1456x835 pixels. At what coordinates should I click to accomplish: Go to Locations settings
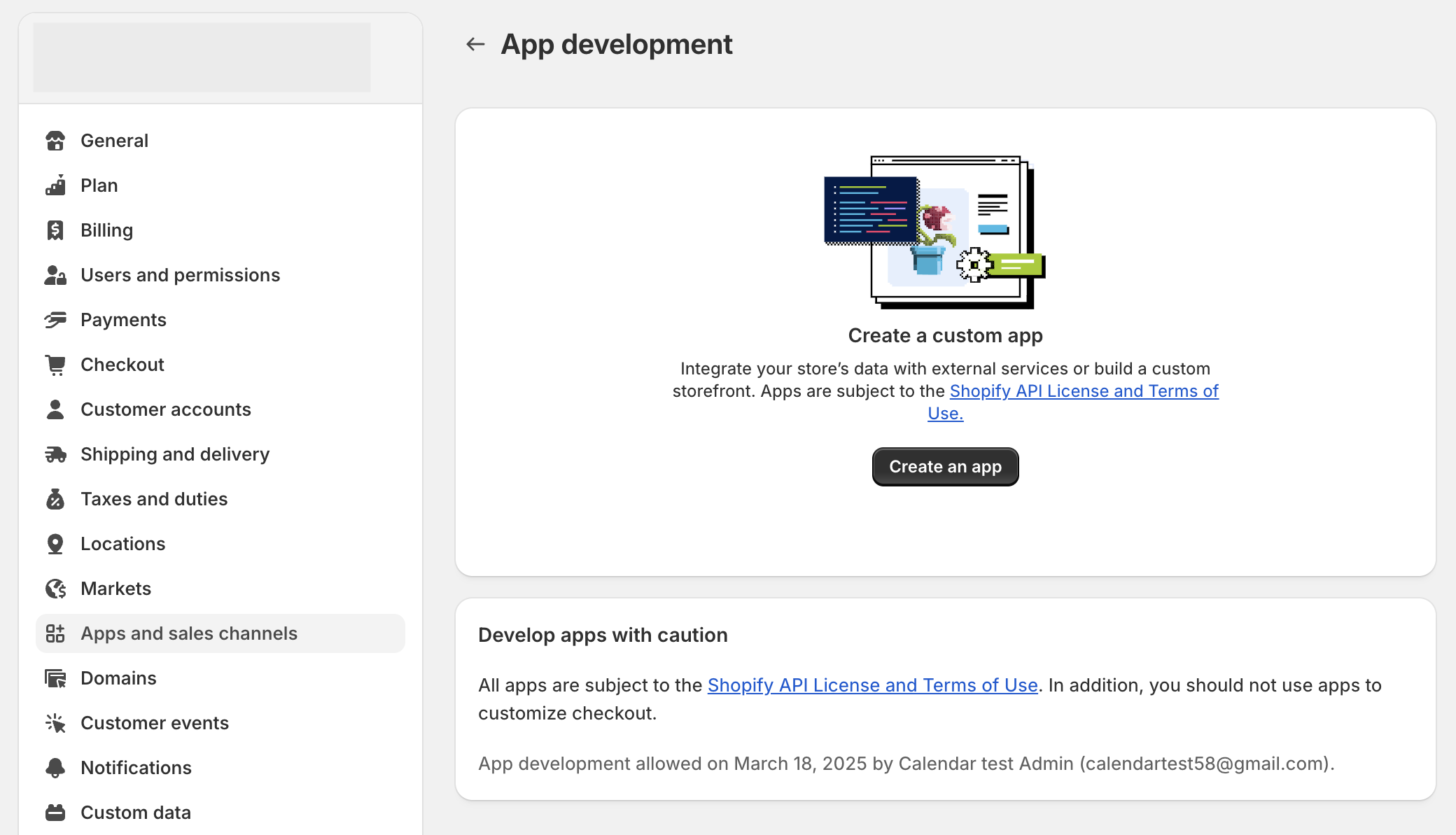(220, 544)
